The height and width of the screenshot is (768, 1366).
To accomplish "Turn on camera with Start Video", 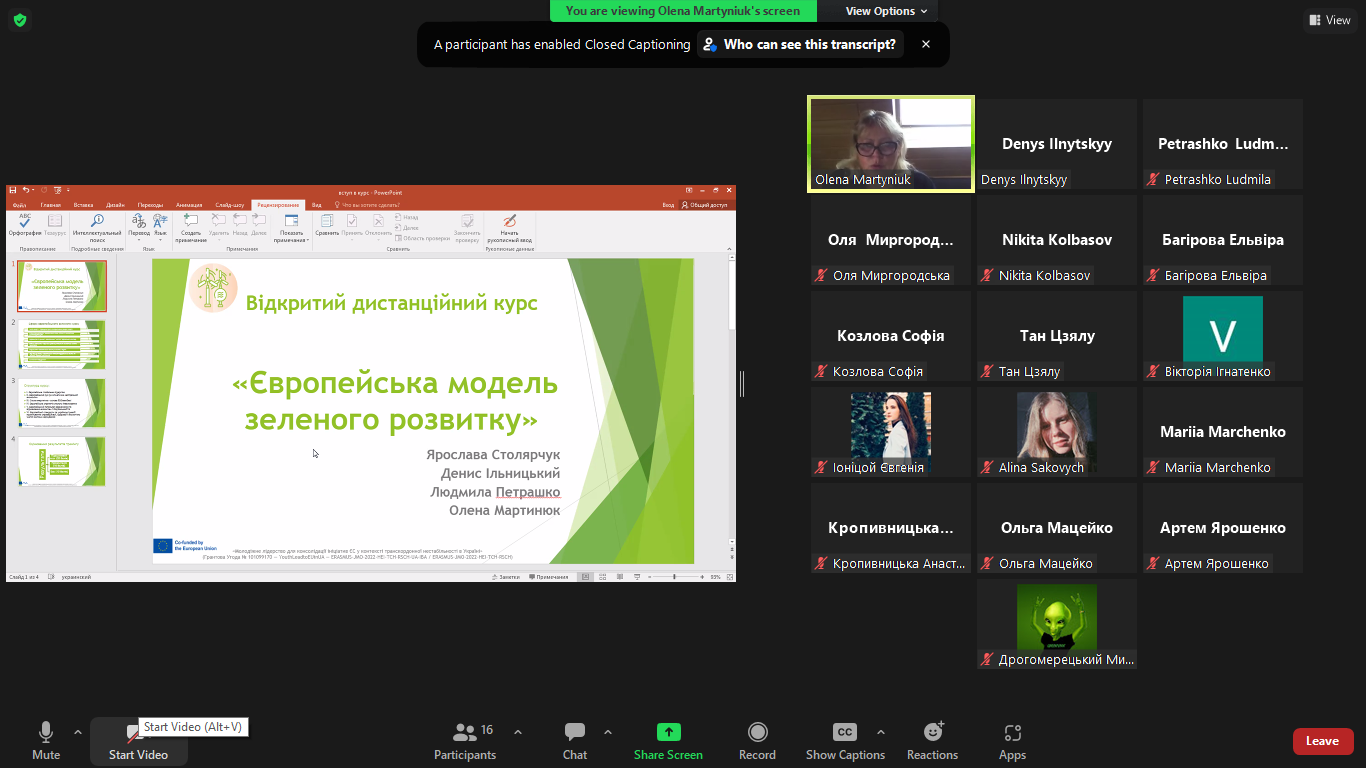I will [x=137, y=741].
